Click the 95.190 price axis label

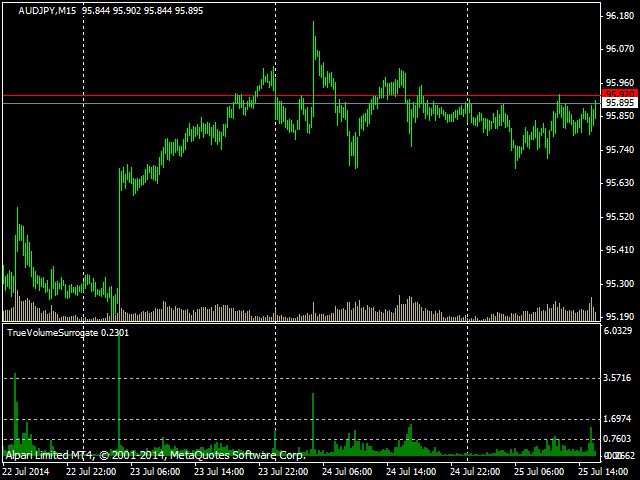pyautogui.click(x=621, y=317)
